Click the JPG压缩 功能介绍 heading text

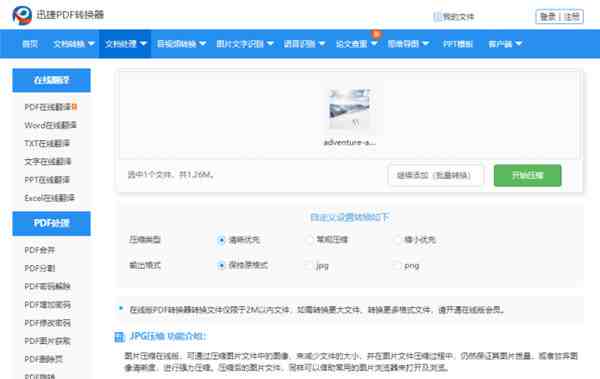click(168, 336)
